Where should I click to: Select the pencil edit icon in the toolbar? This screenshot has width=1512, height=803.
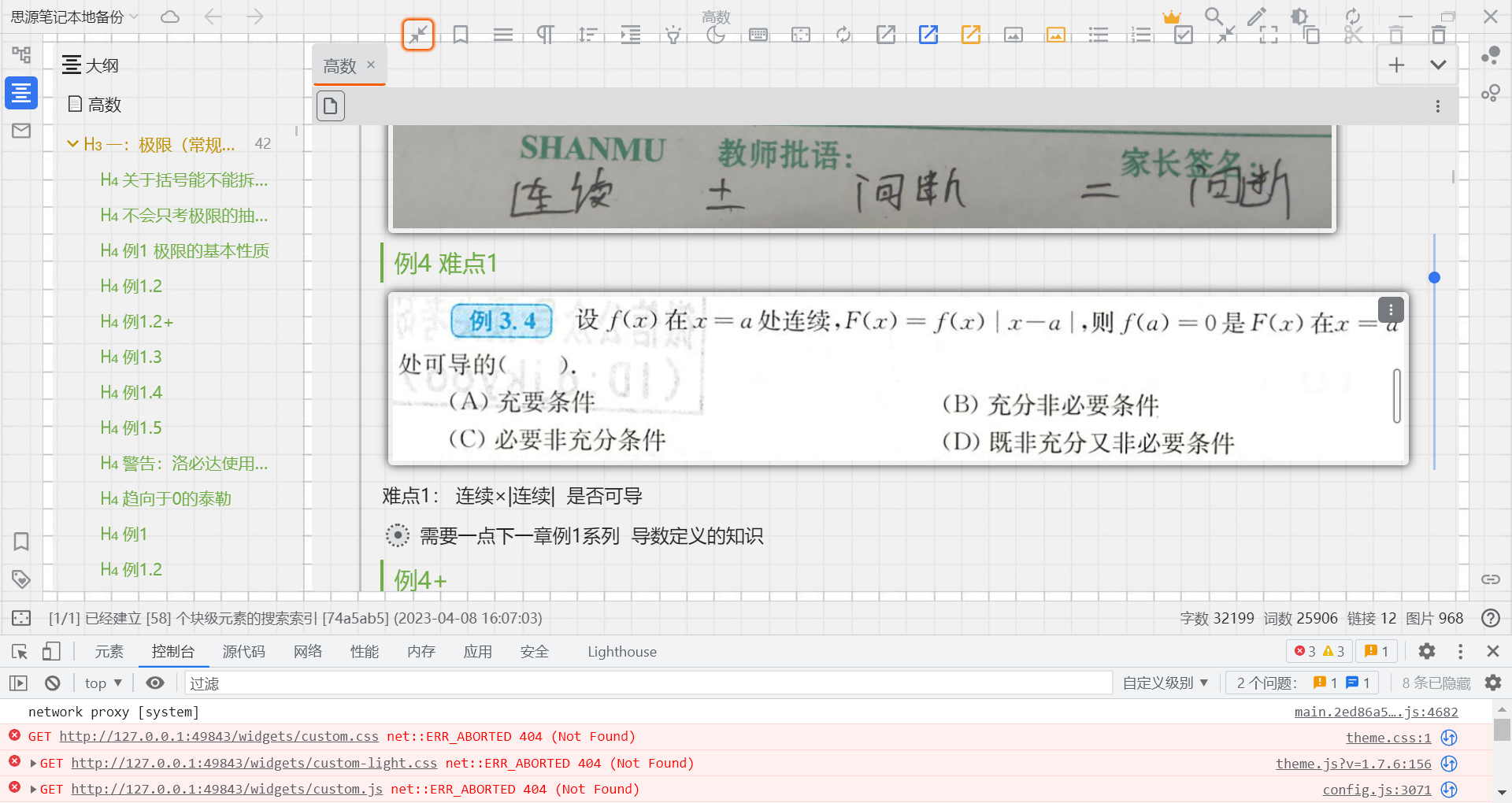(1257, 16)
